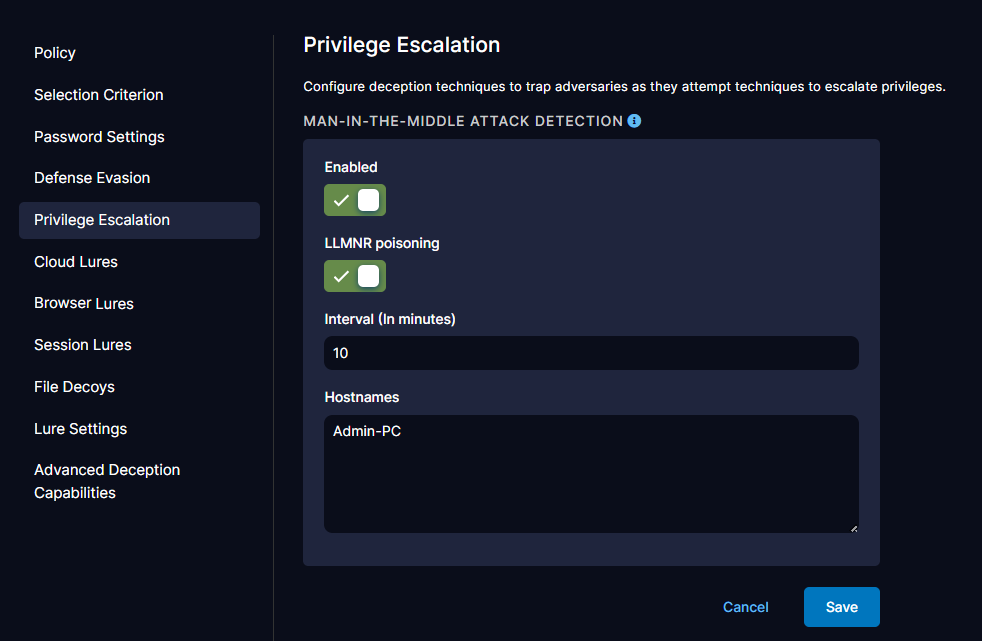982x641 pixels.
Task: Disable the Enabled toggle switch
Action: pos(355,200)
